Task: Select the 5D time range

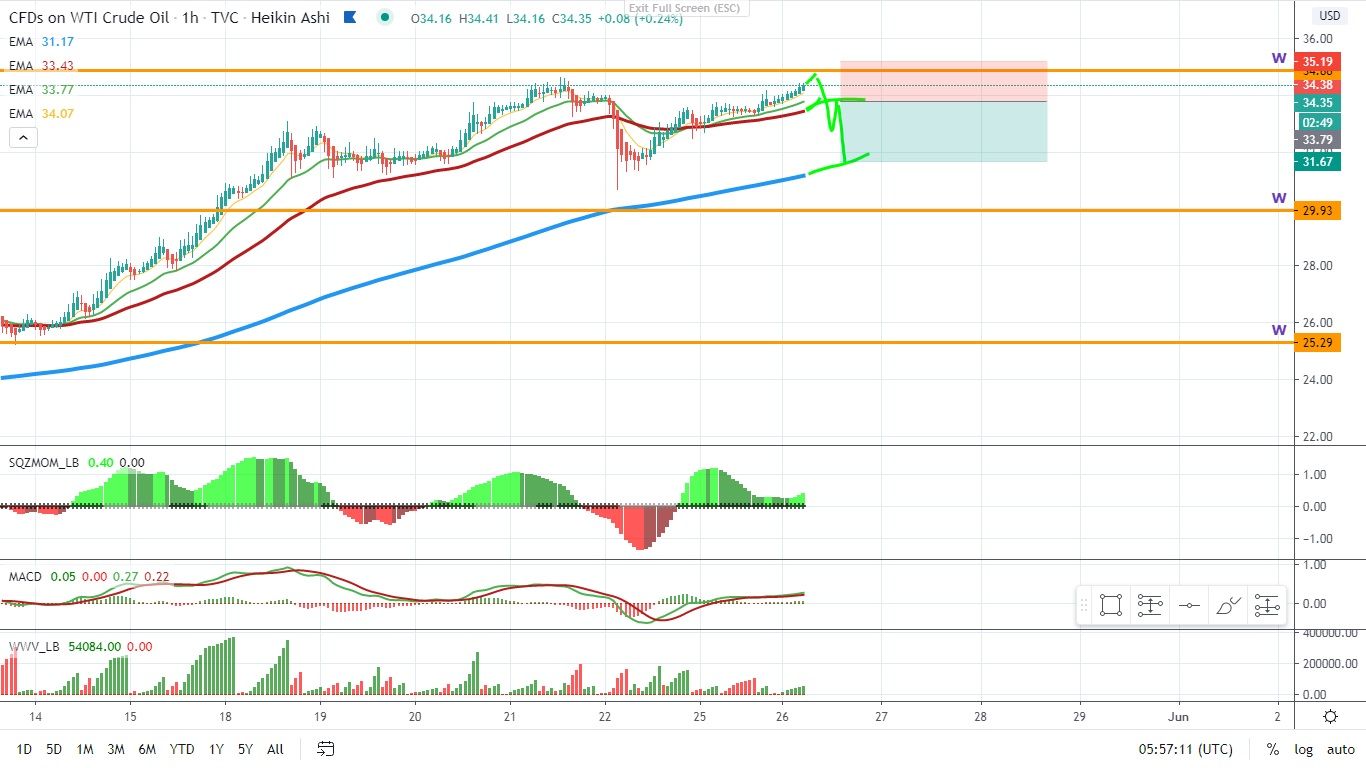Action: coord(55,749)
